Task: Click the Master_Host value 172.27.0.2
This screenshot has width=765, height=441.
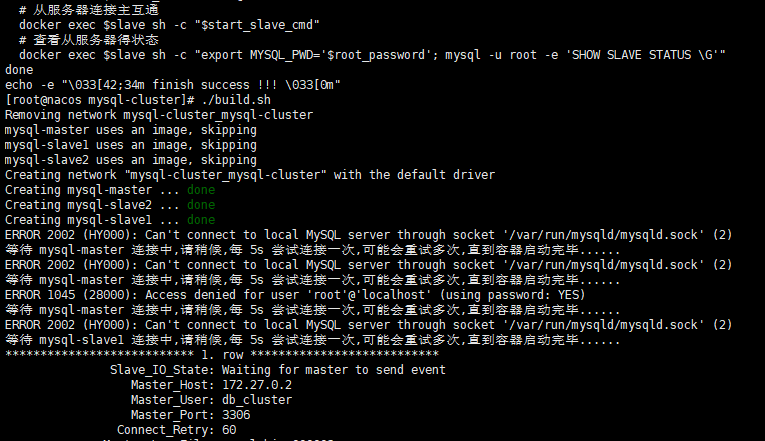Action: coord(257,385)
